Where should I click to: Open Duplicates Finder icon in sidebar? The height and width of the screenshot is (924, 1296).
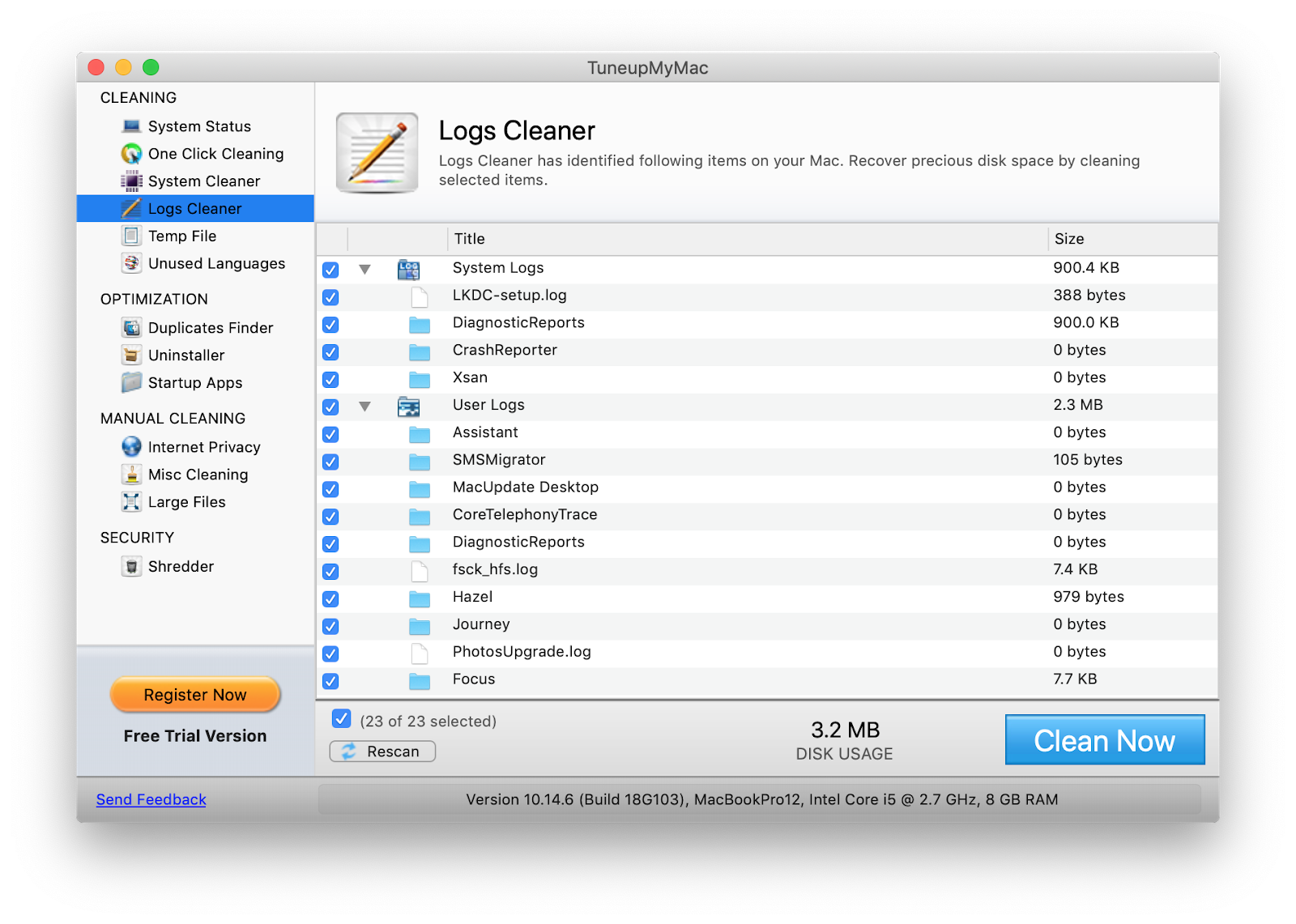131,328
